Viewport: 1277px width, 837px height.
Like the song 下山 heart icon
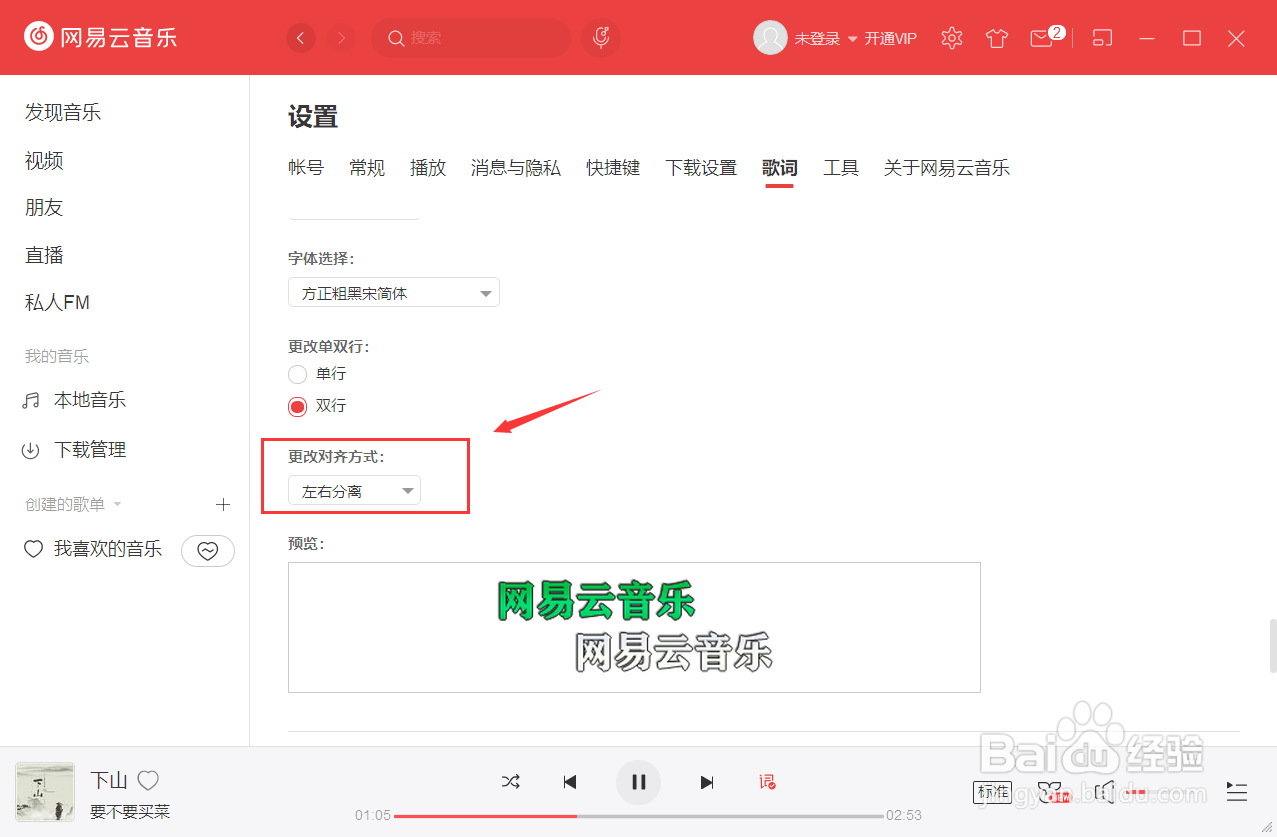point(148,780)
